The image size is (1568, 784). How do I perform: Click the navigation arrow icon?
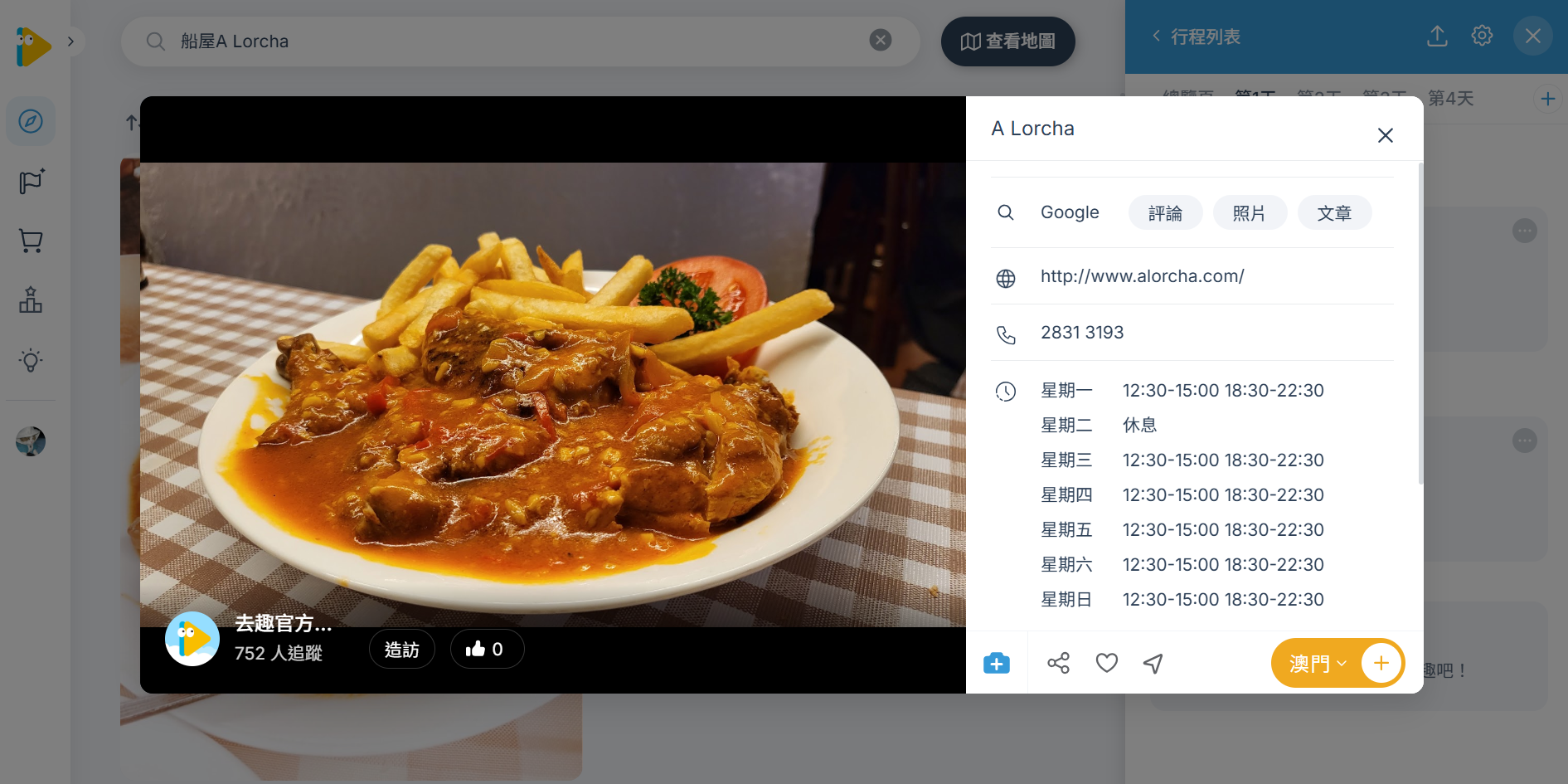1153,663
